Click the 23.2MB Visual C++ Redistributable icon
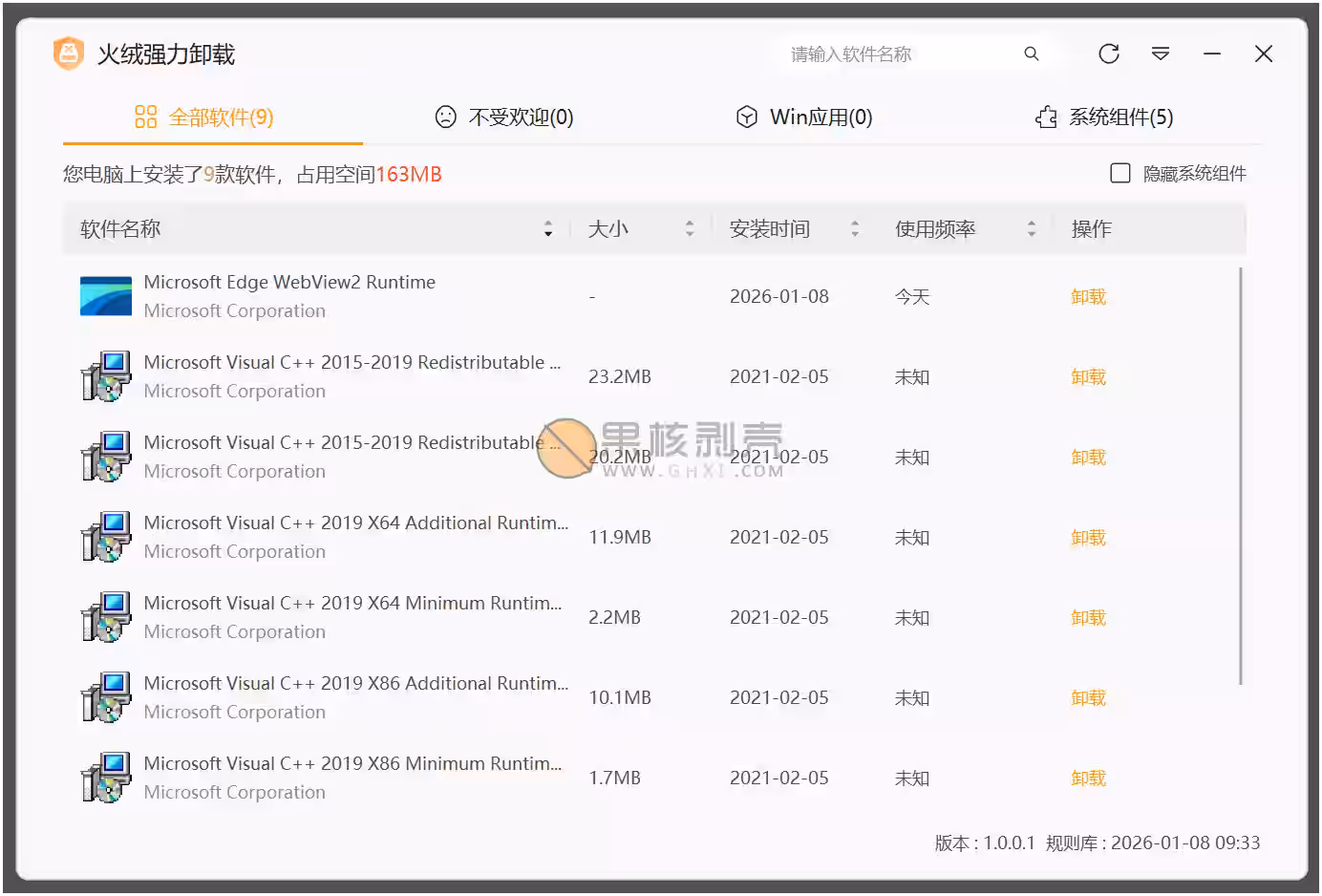 point(106,376)
